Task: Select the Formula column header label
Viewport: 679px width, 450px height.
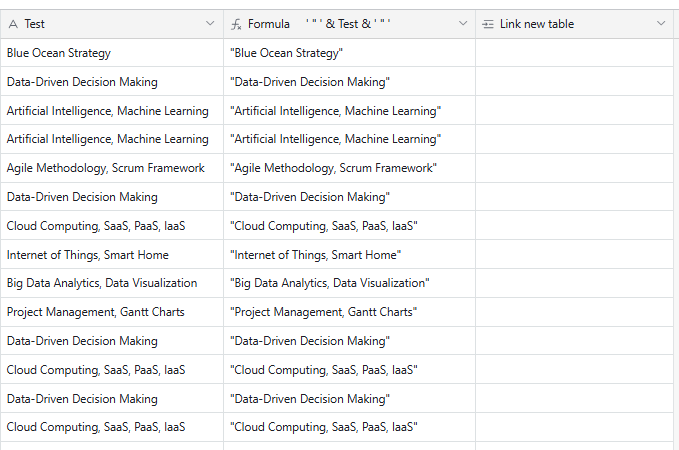Action: tap(268, 24)
